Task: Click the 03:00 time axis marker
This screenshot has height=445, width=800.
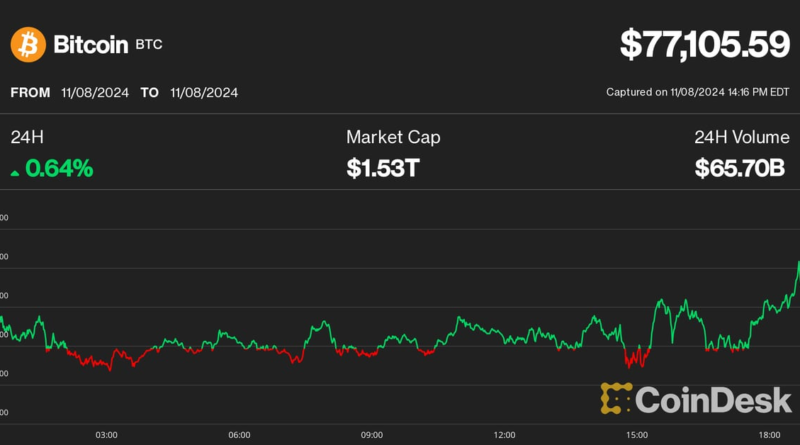Action: [x=107, y=435]
